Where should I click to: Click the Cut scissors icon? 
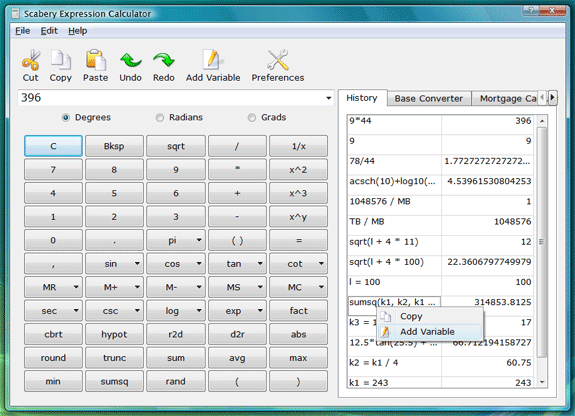click(x=31, y=60)
